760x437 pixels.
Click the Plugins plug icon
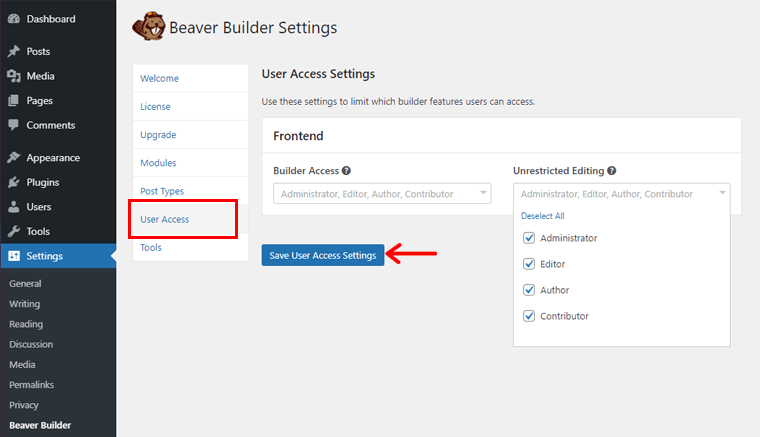13,182
